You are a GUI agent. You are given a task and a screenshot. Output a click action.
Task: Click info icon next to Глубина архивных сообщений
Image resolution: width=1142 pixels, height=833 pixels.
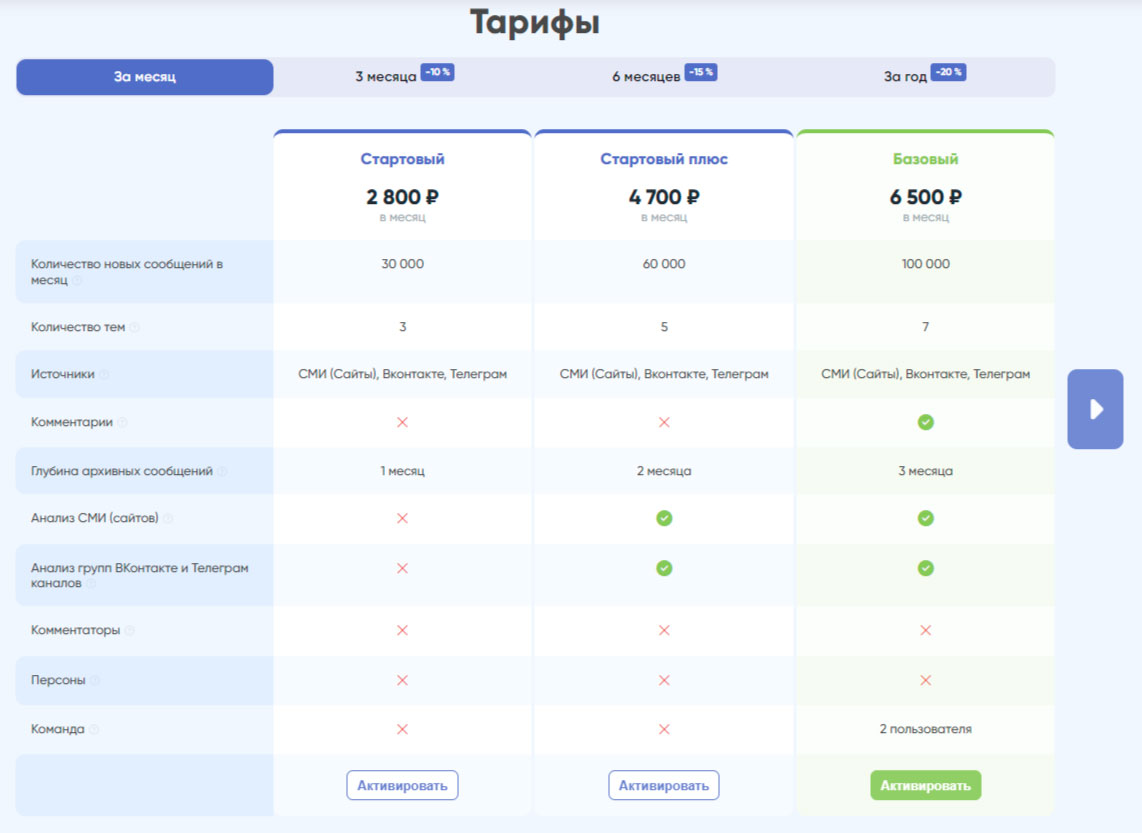(222, 472)
